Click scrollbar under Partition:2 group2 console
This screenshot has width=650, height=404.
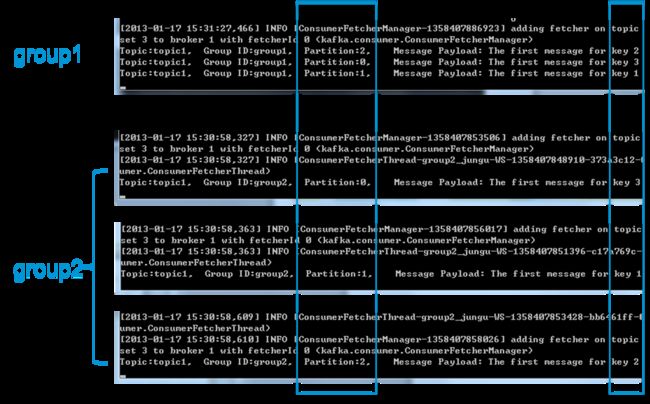378,381
